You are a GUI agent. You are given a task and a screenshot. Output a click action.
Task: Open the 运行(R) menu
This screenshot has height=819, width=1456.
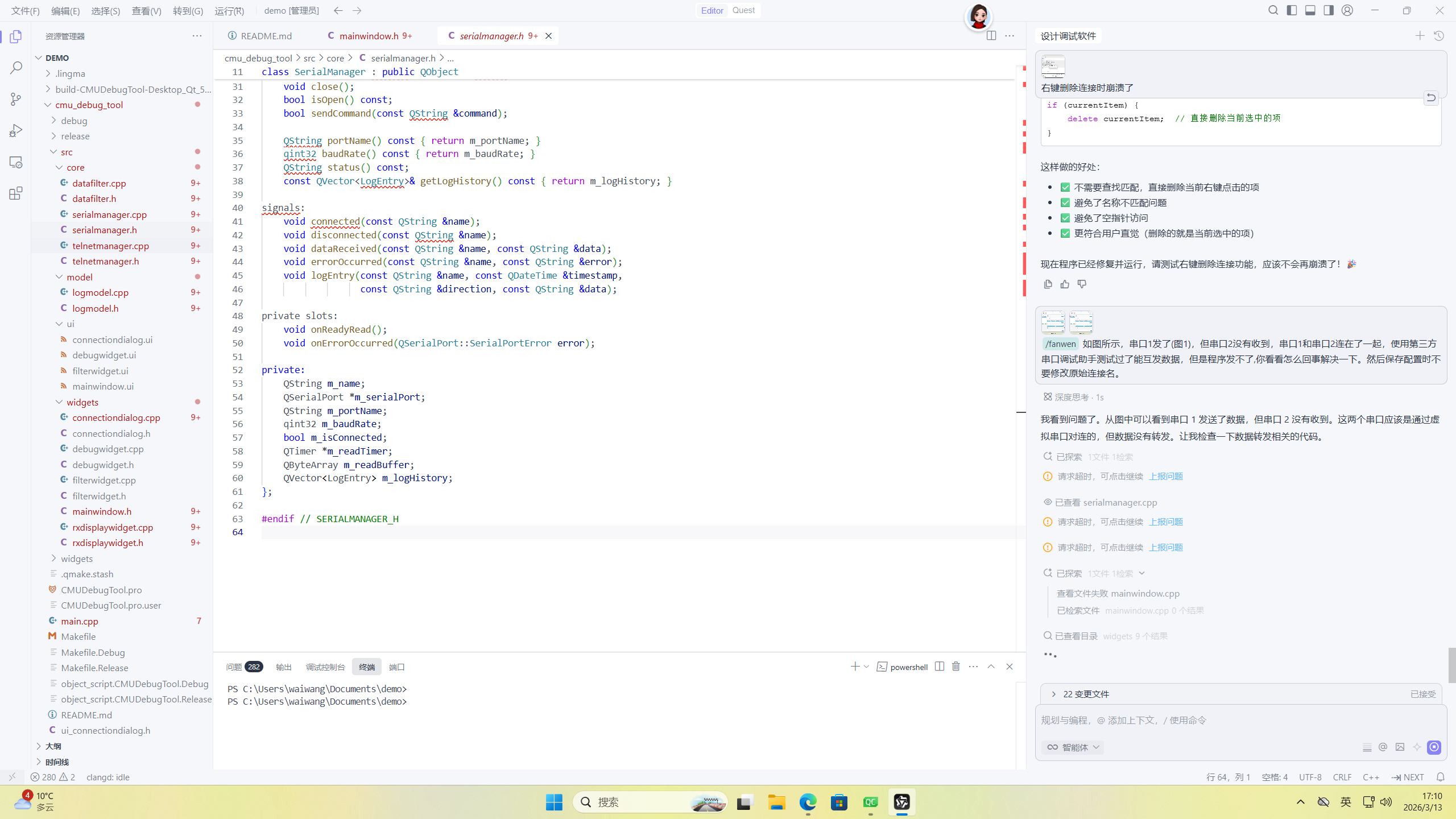(x=229, y=11)
